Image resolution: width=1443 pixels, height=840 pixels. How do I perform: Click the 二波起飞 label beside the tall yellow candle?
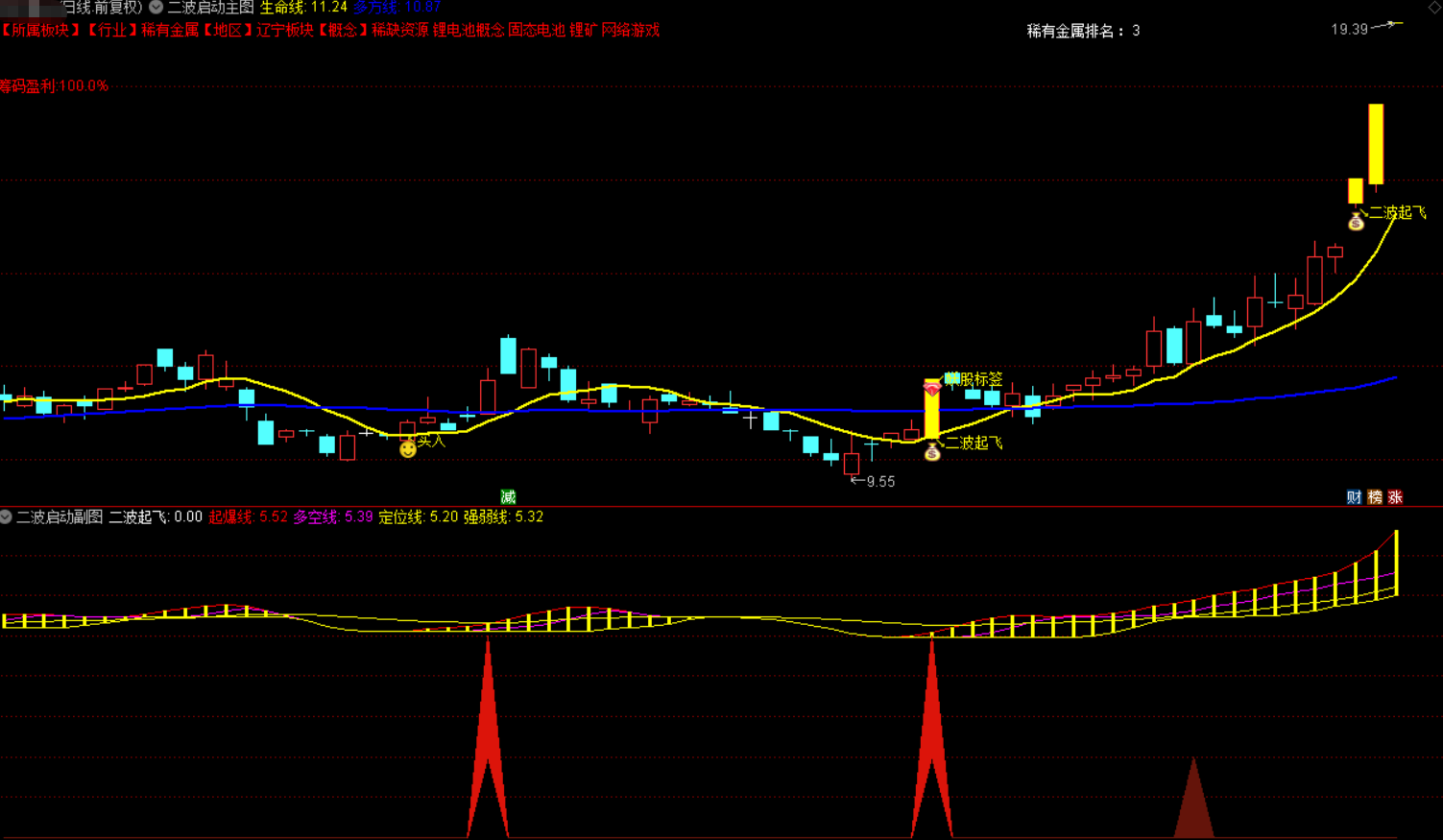click(1398, 212)
